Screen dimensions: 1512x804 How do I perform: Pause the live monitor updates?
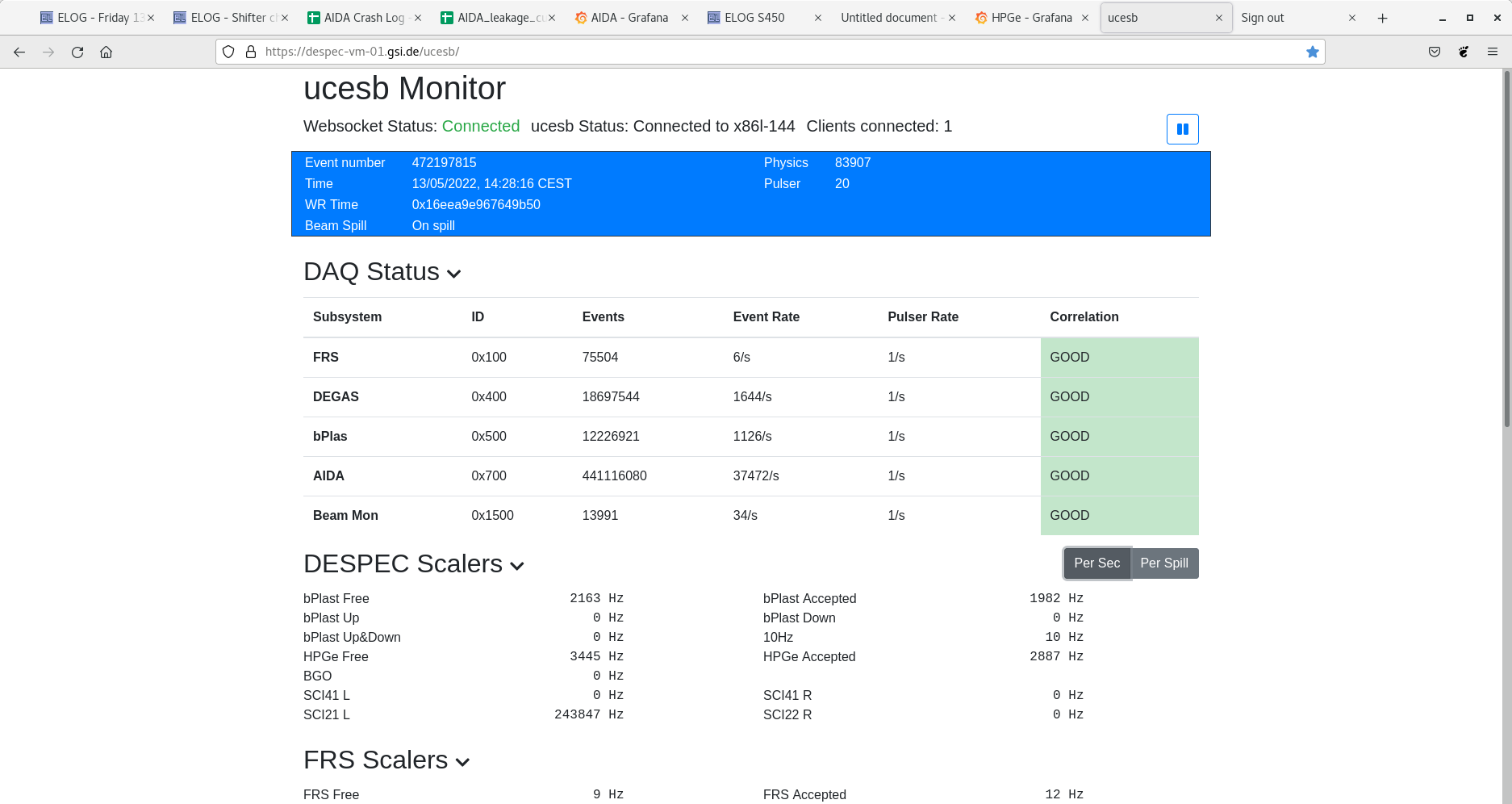pos(1182,129)
